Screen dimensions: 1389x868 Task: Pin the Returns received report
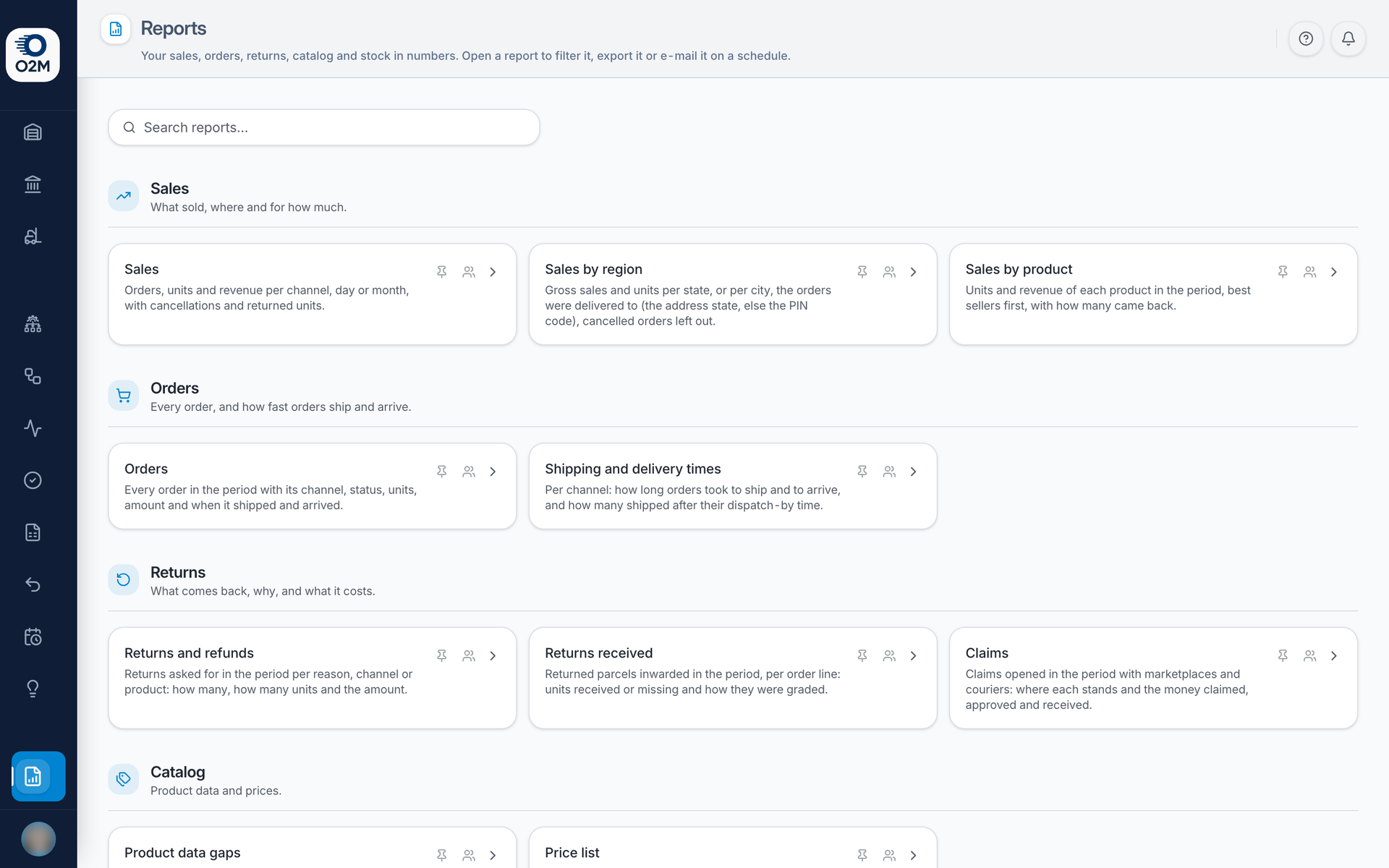pyautogui.click(x=862, y=656)
